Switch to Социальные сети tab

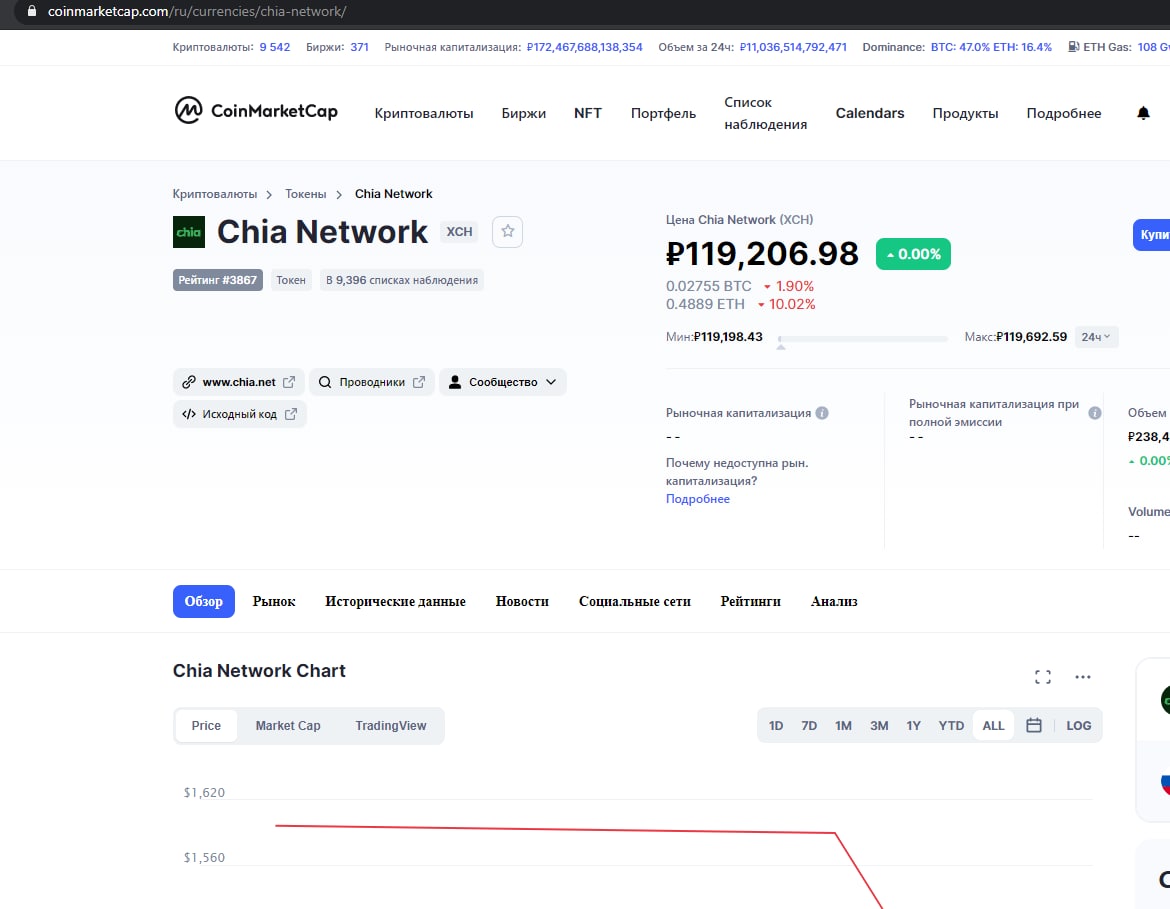[x=635, y=602]
